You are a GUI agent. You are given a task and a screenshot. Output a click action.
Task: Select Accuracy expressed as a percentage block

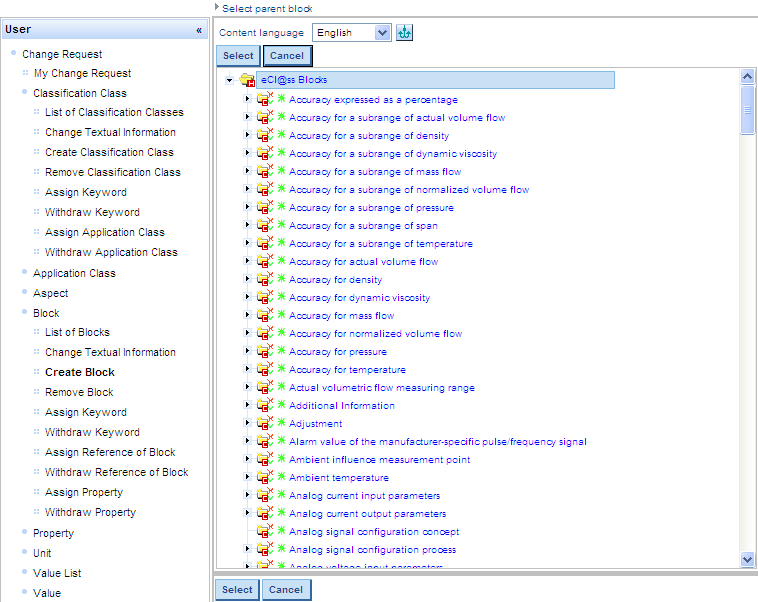373,100
